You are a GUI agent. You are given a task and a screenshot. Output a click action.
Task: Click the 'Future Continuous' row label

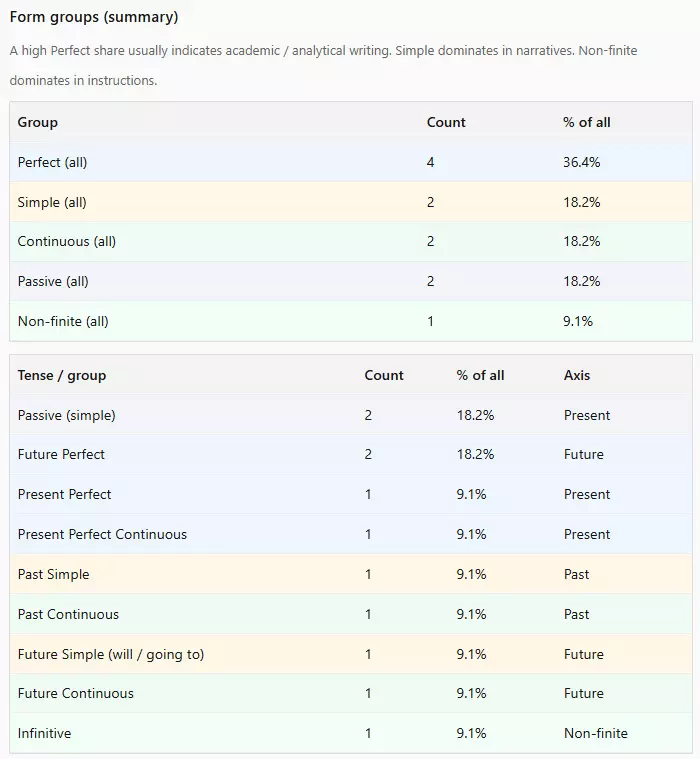pos(76,694)
